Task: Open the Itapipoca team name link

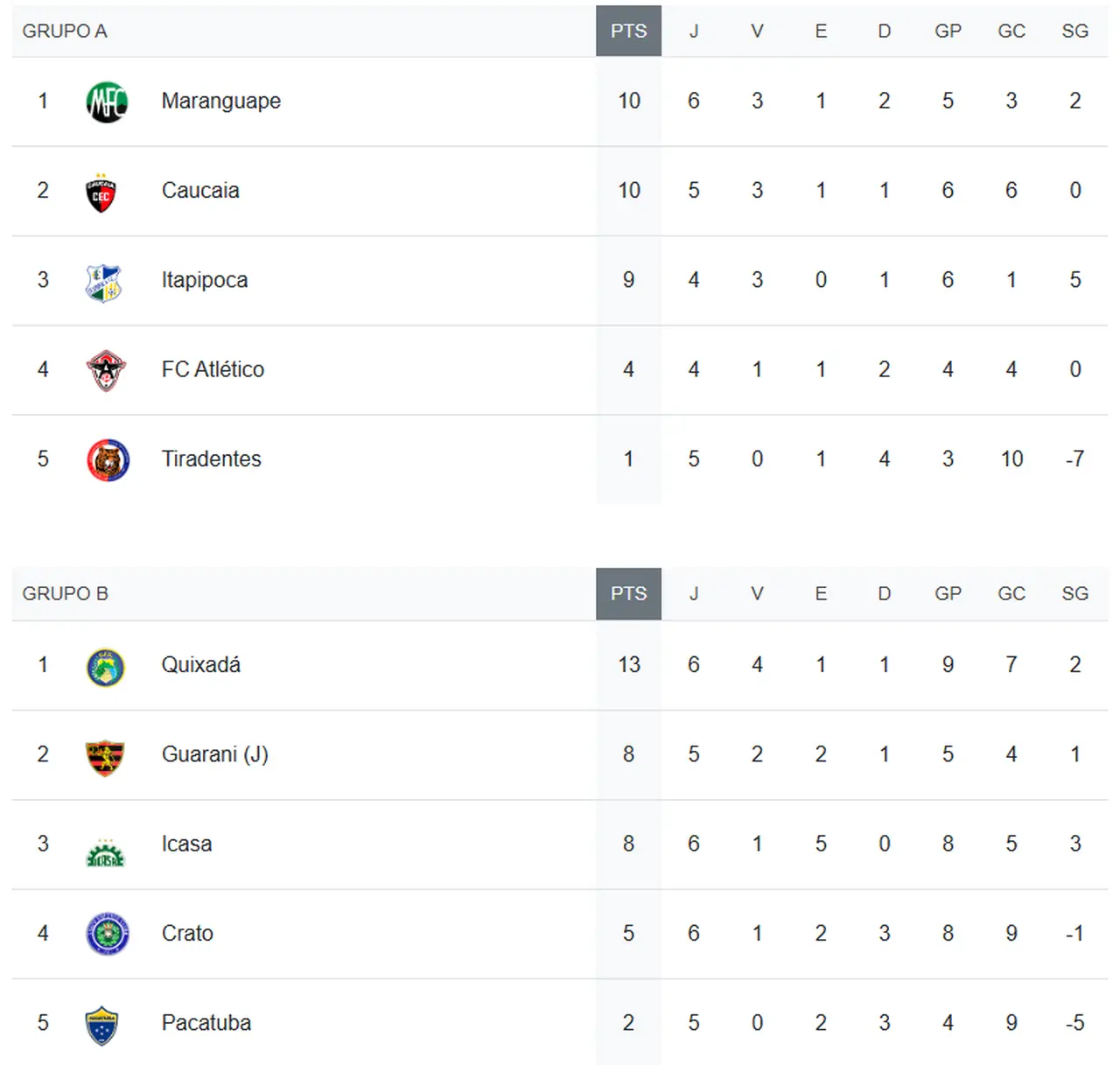Action: (x=204, y=280)
